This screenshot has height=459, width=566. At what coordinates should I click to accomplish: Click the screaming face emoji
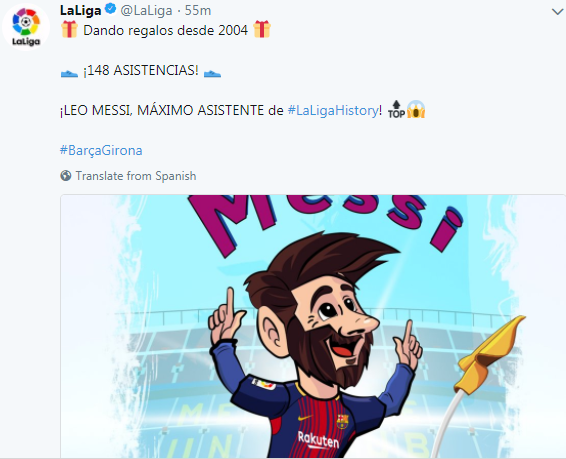416,109
